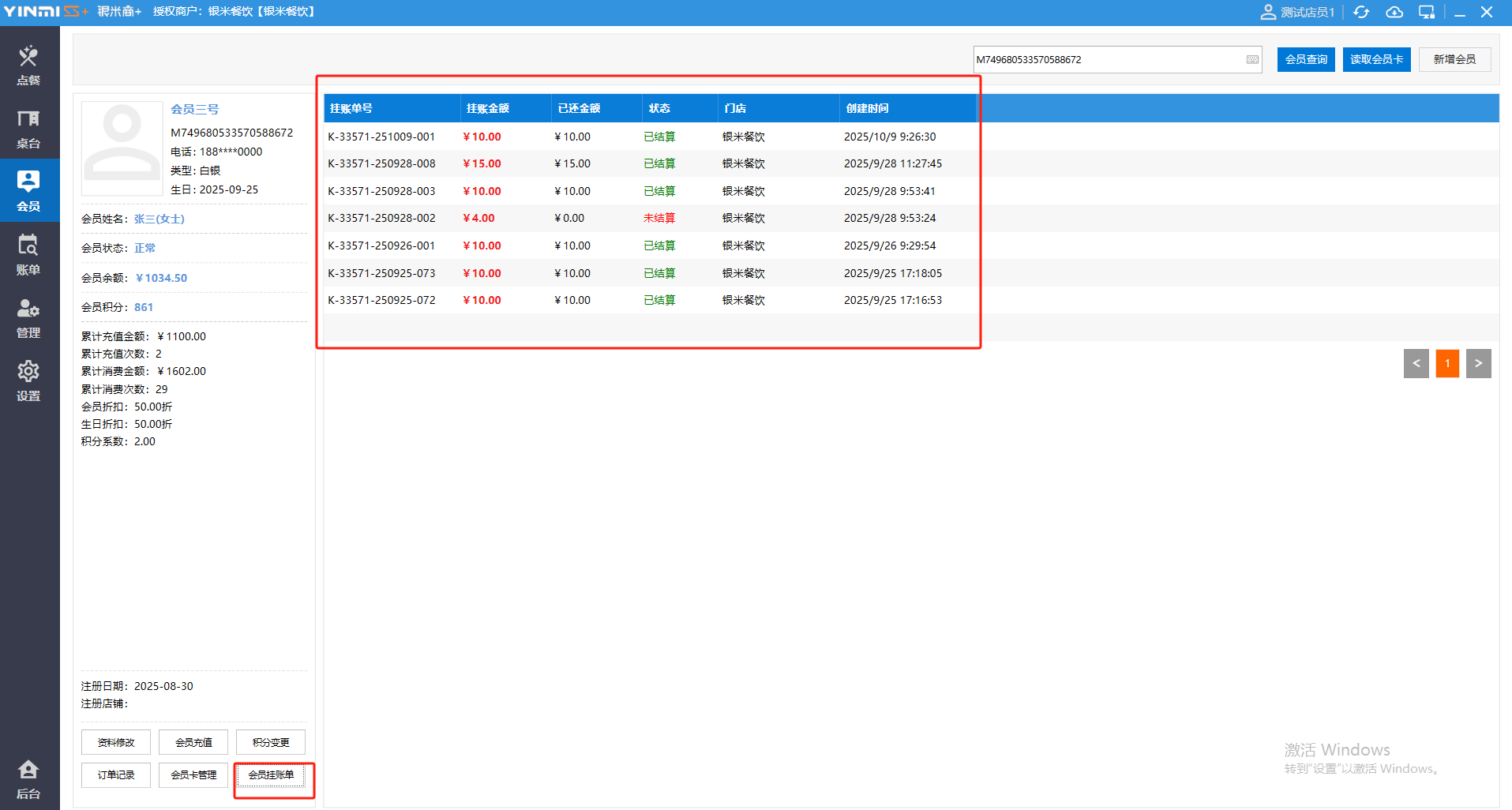Click the cloud download icon
This screenshot has width=1512, height=810.
[x=1394, y=13]
